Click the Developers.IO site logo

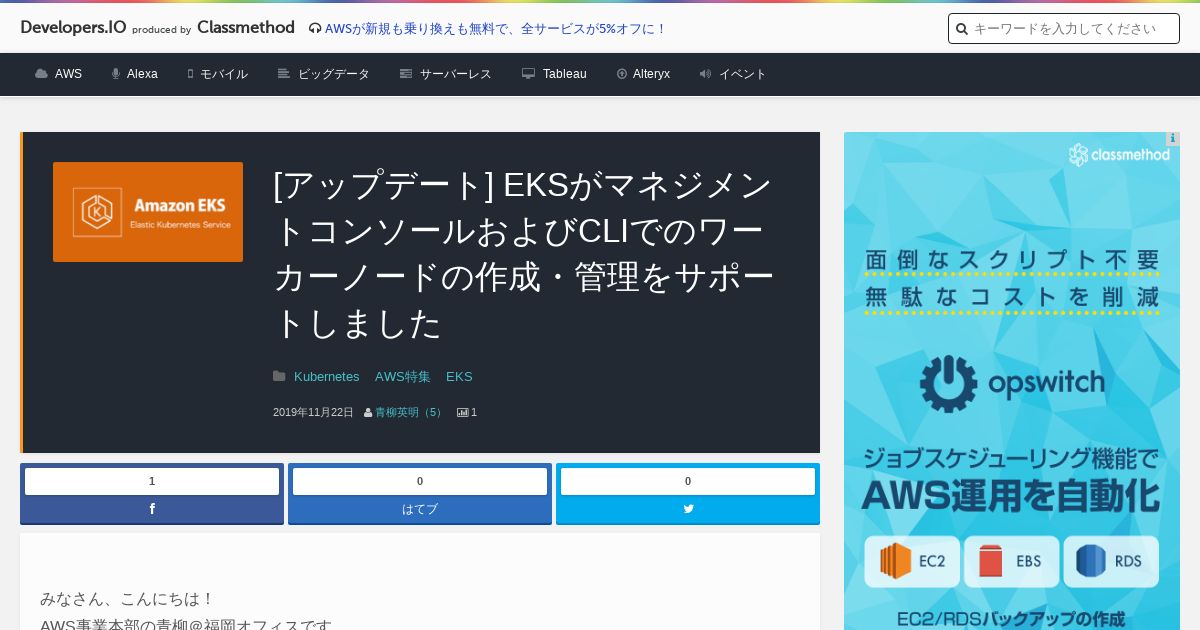(73, 28)
